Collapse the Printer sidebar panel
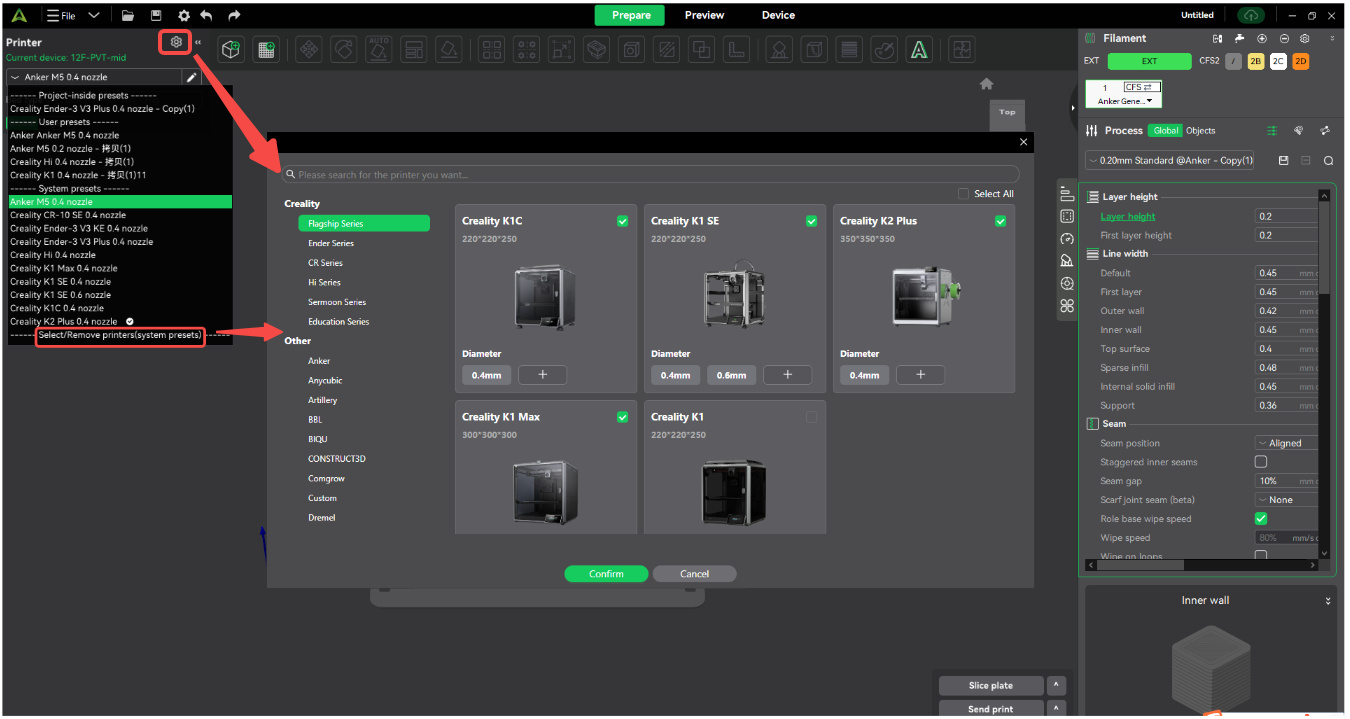The height and width of the screenshot is (719, 1350). point(197,42)
